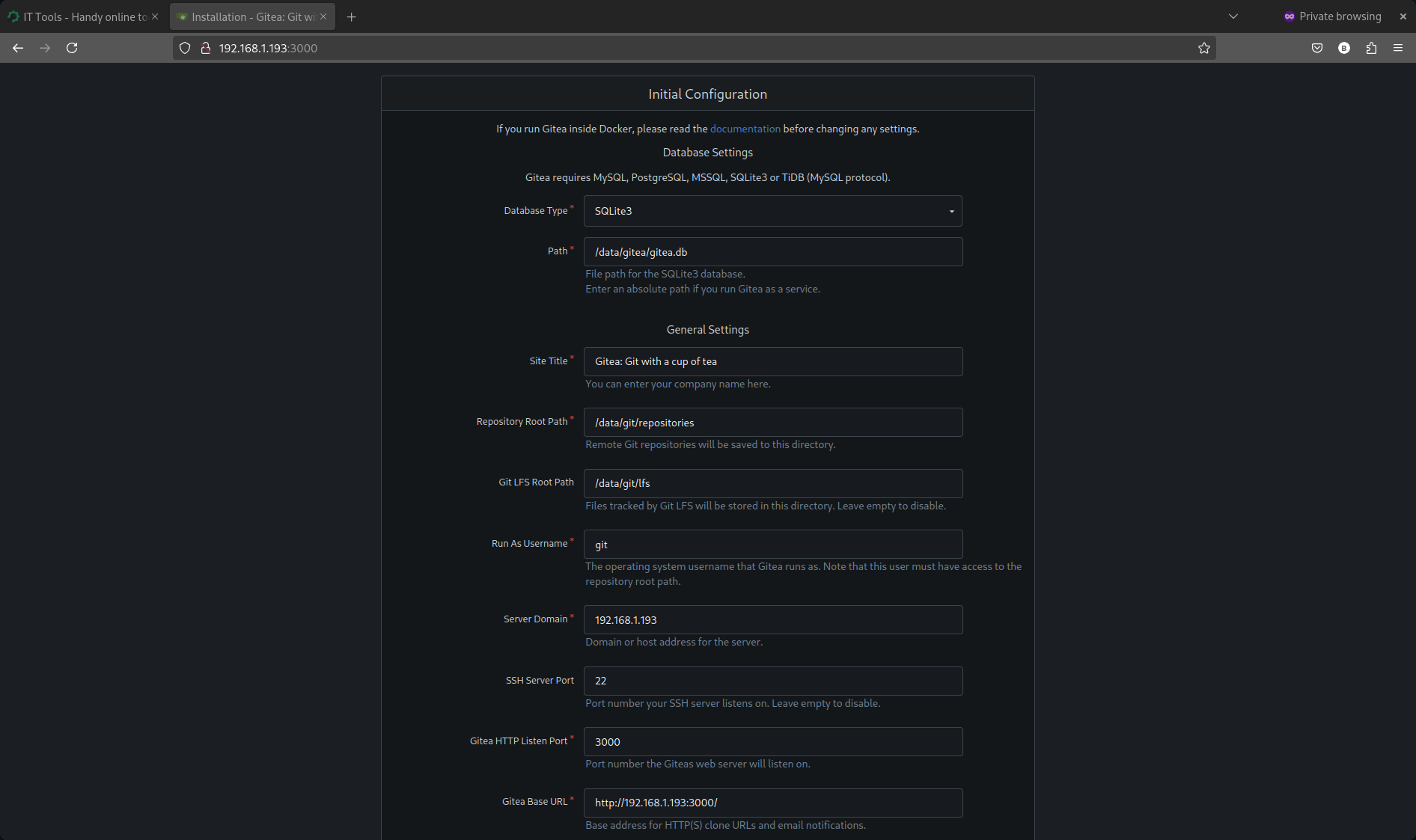This screenshot has height=840, width=1416.
Task: Click the Gitea HTTP Listen Port field
Action: [772, 742]
